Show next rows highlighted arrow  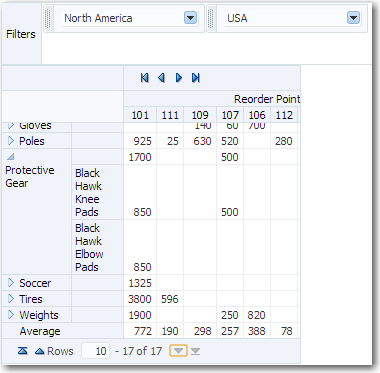coord(179,351)
